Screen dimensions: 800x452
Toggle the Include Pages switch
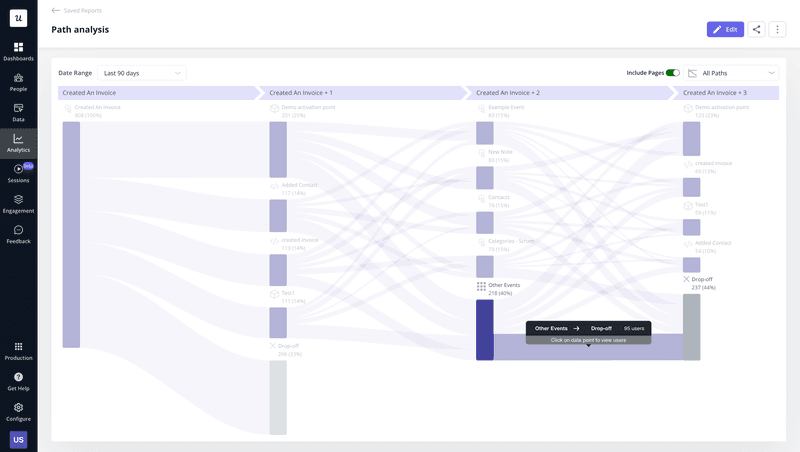(672, 73)
